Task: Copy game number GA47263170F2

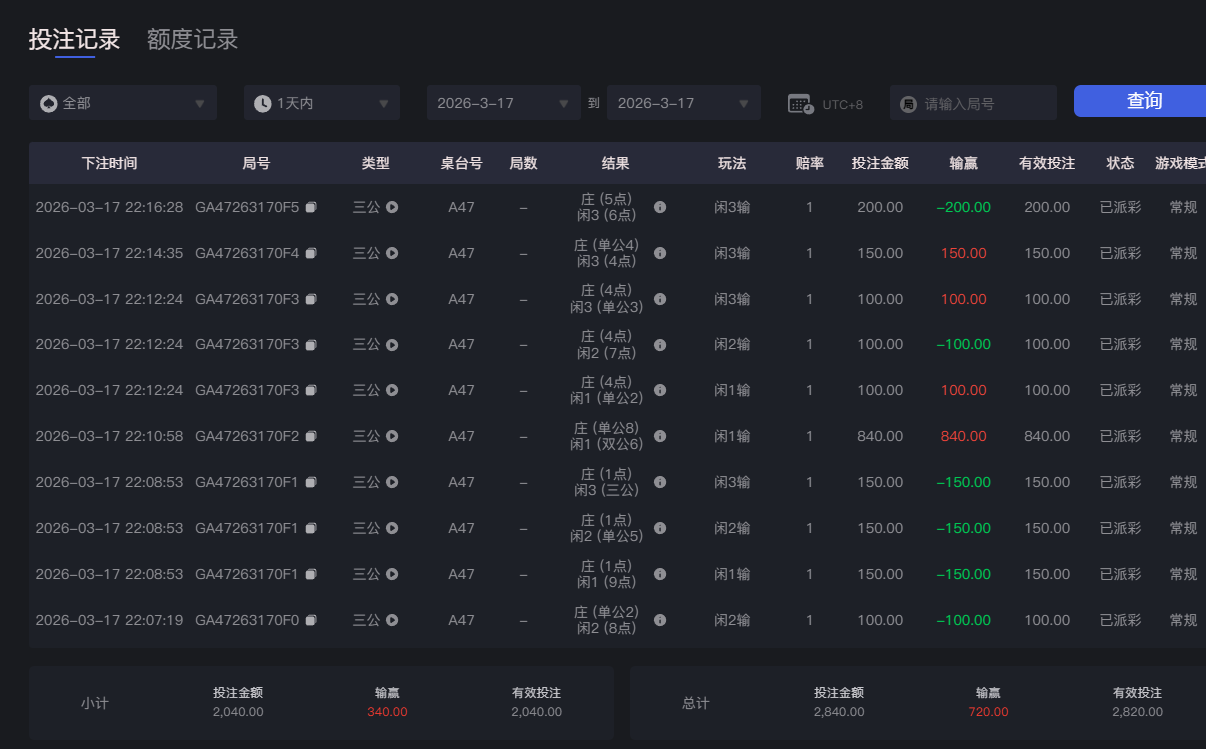Action: click(311, 436)
